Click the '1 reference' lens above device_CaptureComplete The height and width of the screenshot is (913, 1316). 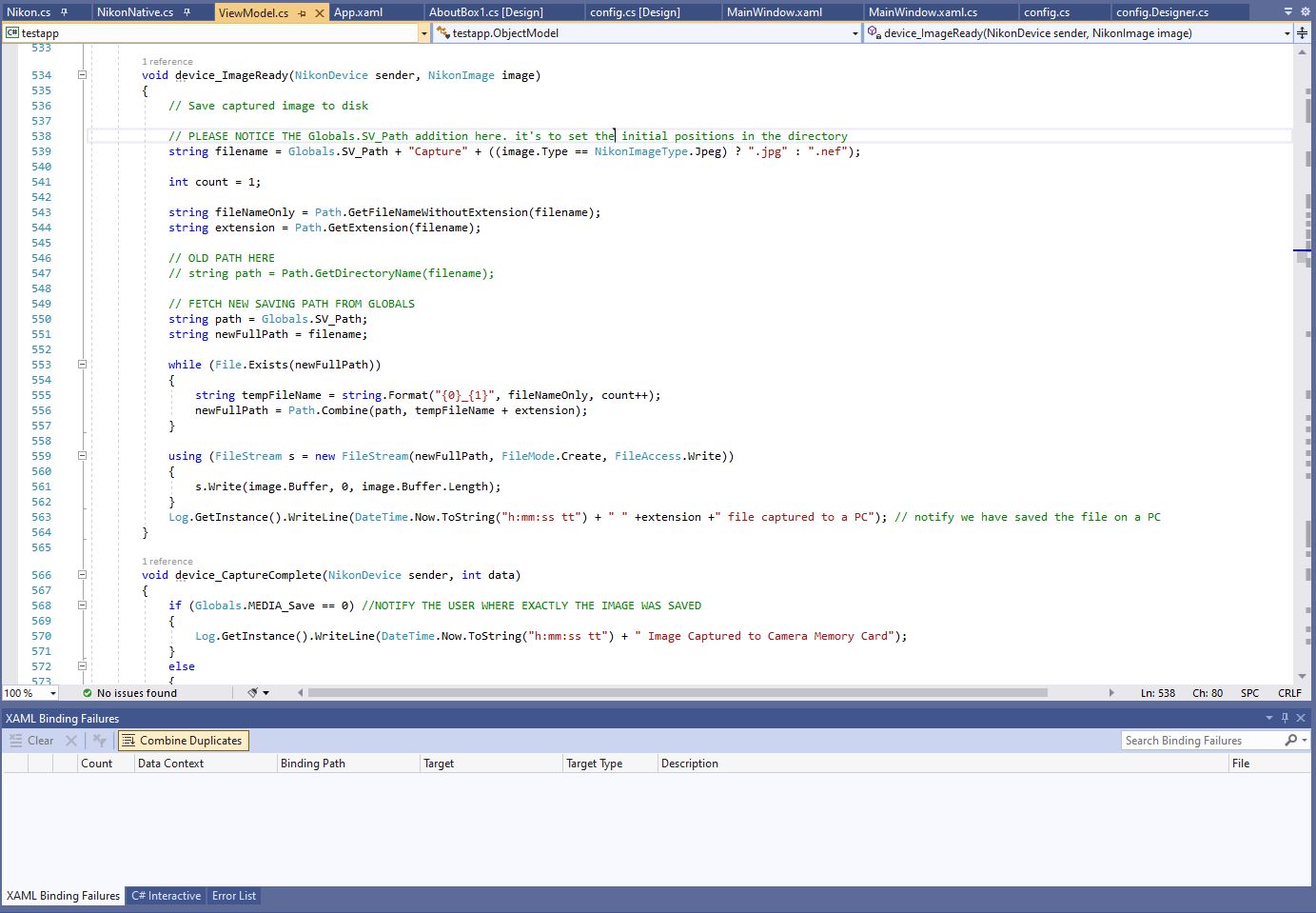pos(167,562)
